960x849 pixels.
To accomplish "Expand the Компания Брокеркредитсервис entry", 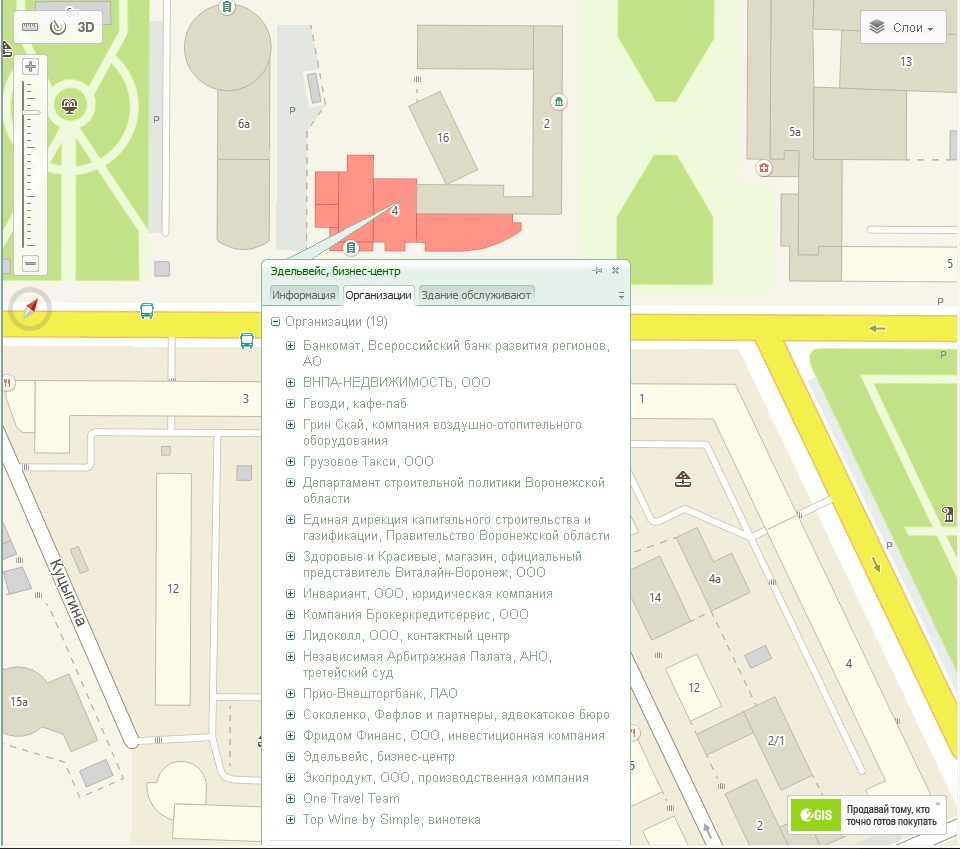I will [291, 615].
